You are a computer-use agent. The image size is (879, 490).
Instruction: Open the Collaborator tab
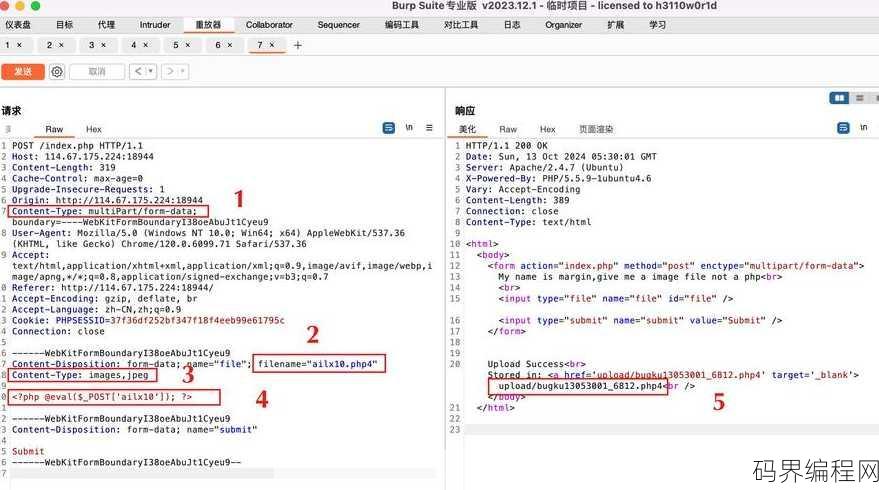point(269,25)
